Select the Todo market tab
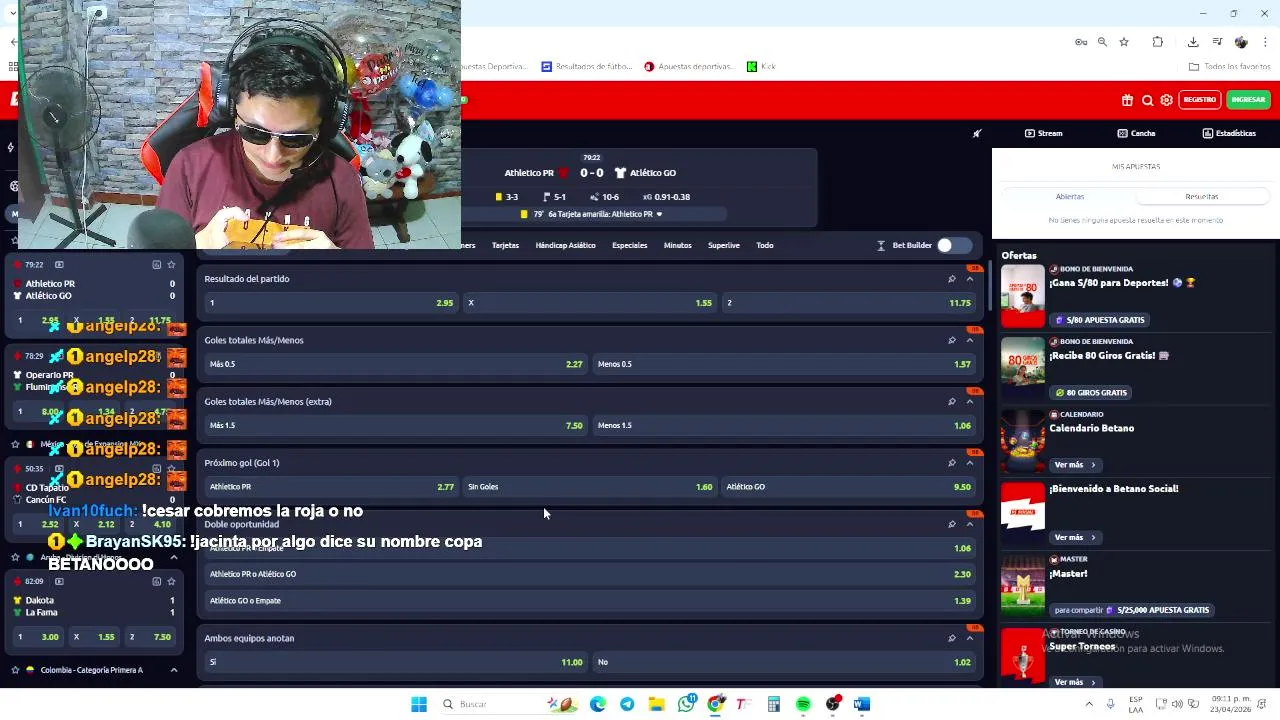Screen dimensions: 1280x720 [x=764, y=245]
